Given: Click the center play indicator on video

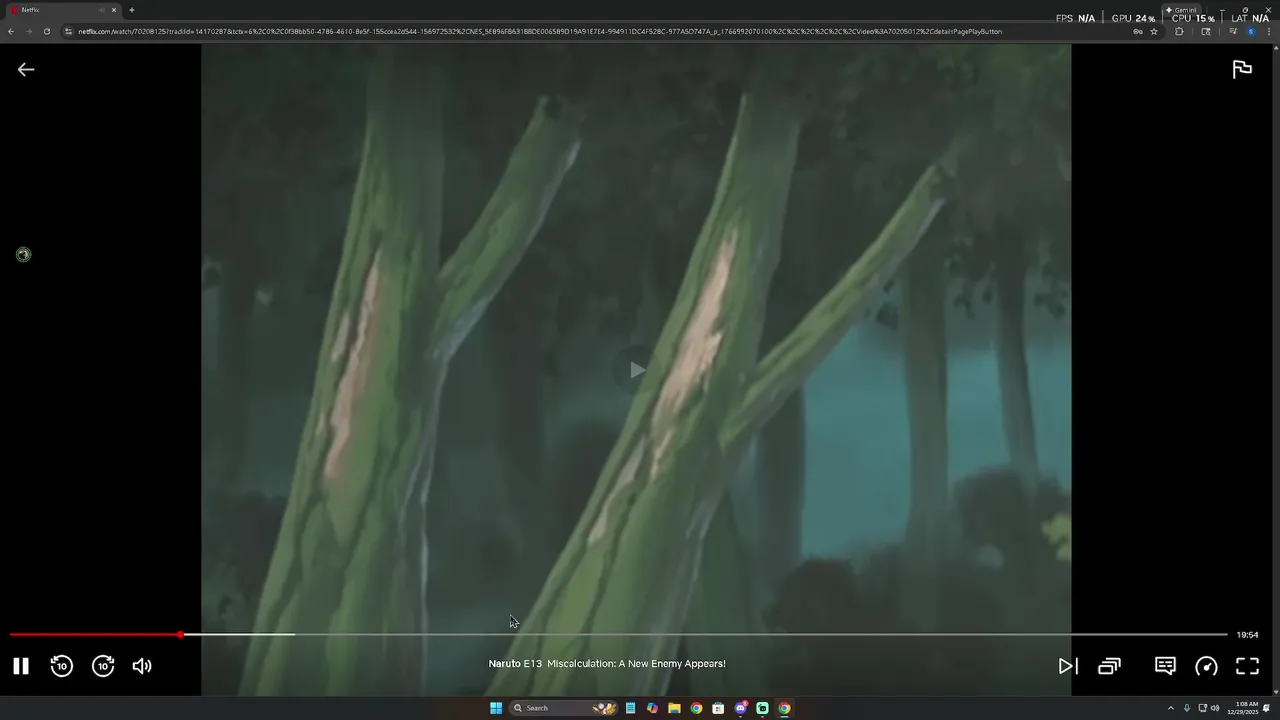Looking at the screenshot, I should coord(637,371).
